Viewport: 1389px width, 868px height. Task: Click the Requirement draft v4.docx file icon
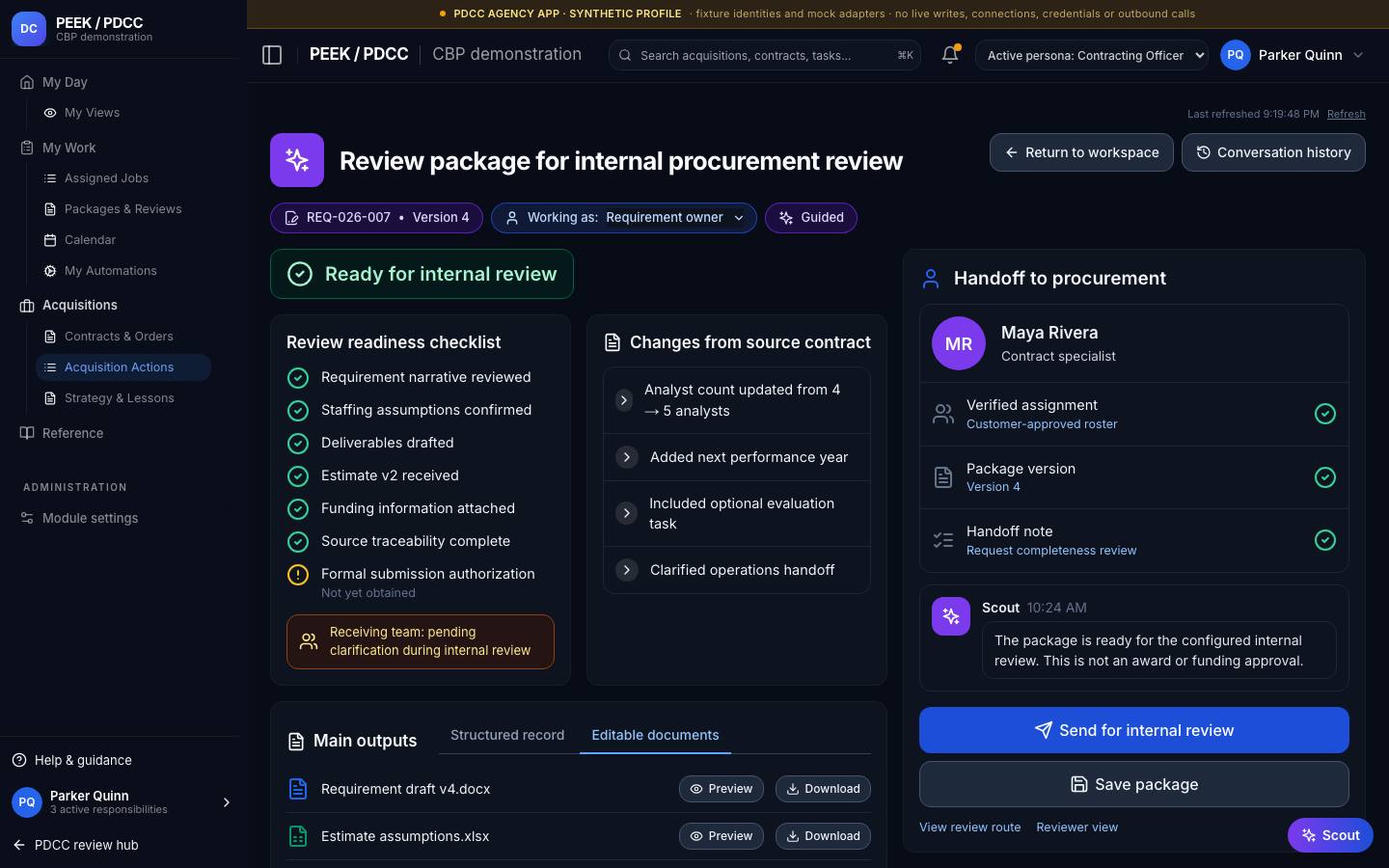[x=298, y=789]
